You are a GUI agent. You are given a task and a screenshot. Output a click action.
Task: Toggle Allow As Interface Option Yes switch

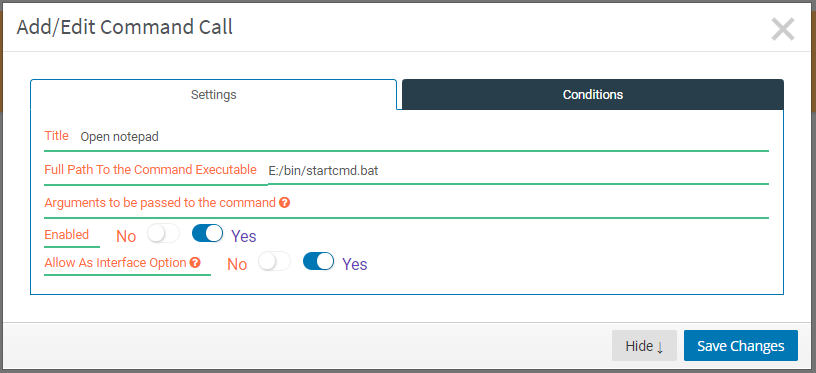point(318,261)
